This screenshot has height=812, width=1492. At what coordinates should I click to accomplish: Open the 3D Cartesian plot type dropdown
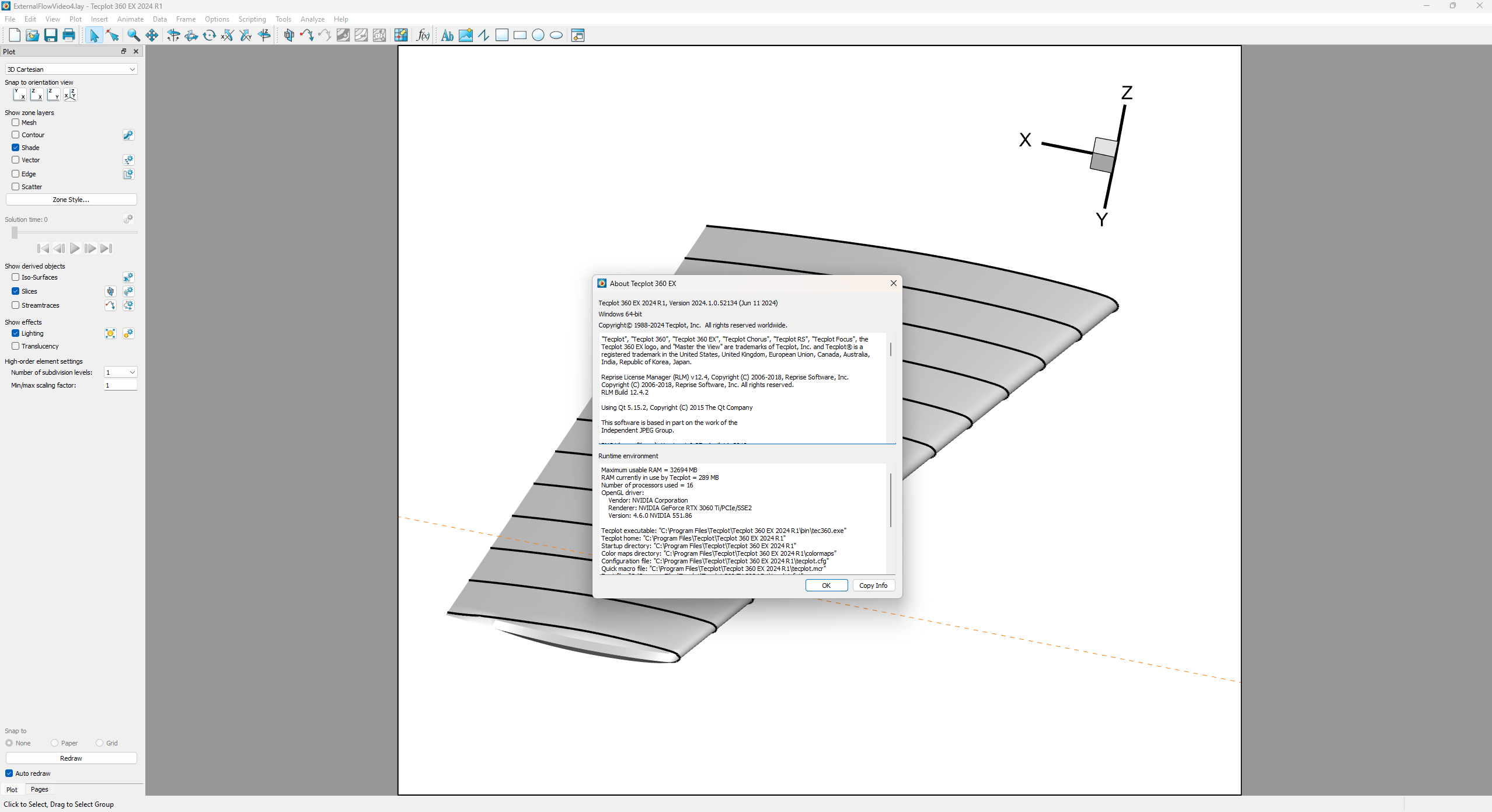click(x=71, y=69)
